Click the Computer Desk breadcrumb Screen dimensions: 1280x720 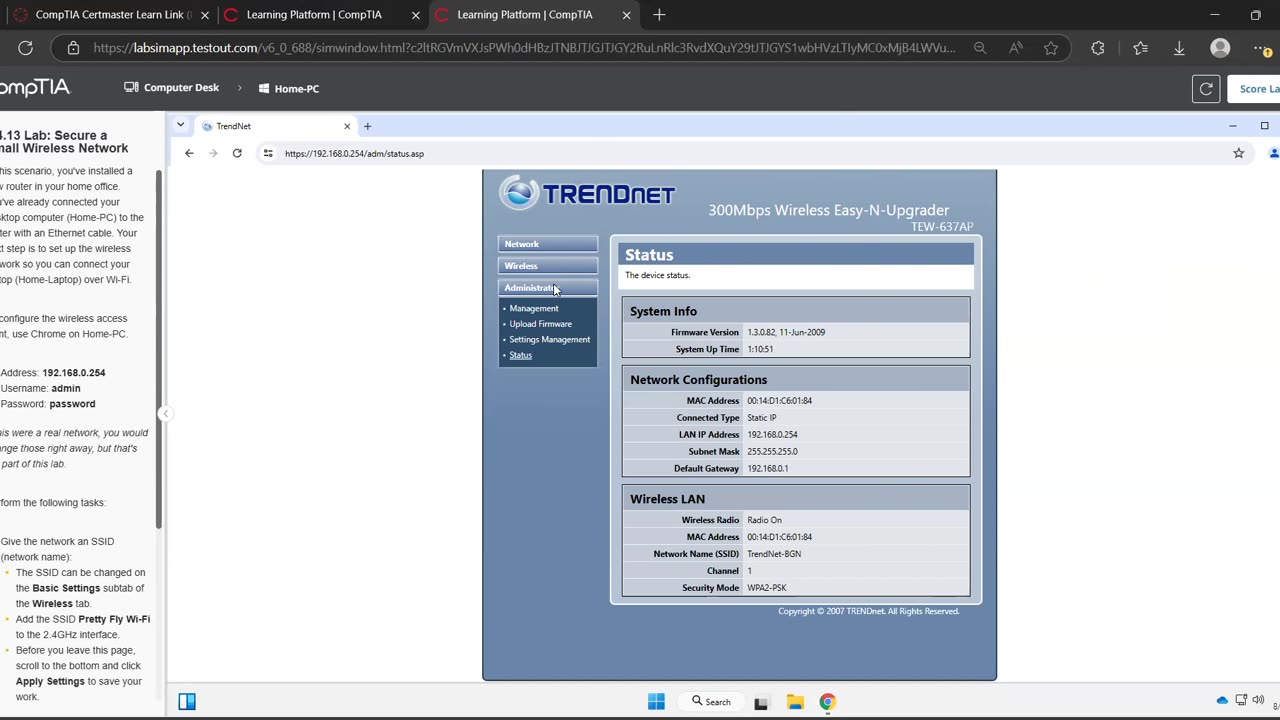tap(171, 88)
